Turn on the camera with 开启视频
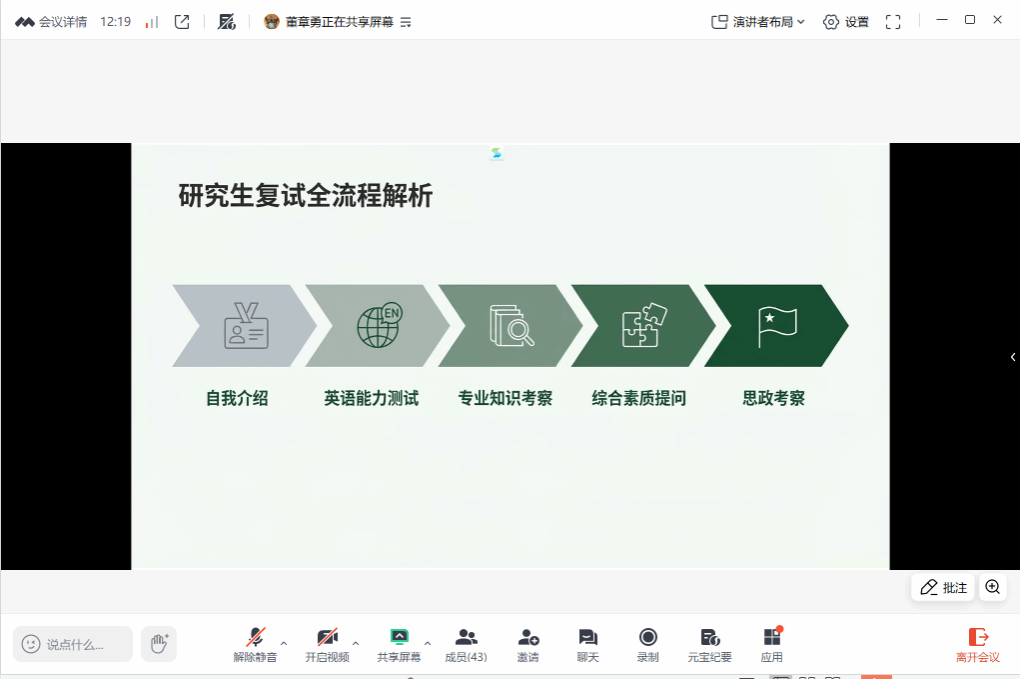This screenshot has height=679, width=1020. [327, 644]
